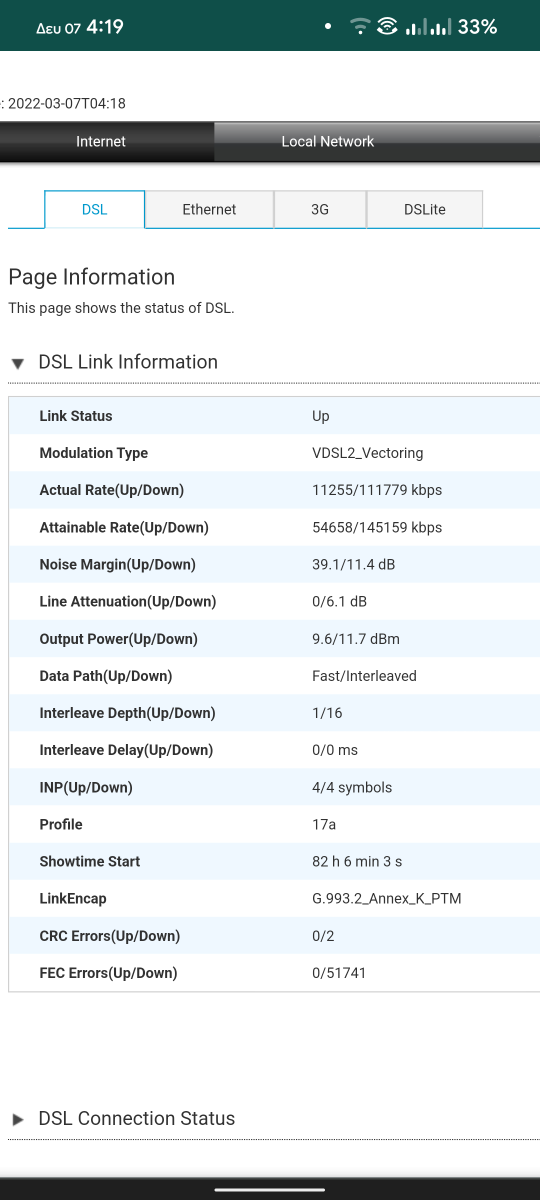Switch to the DSLite tab
Viewport: 540px width, 1200px height.
click(x=425, y=209)
